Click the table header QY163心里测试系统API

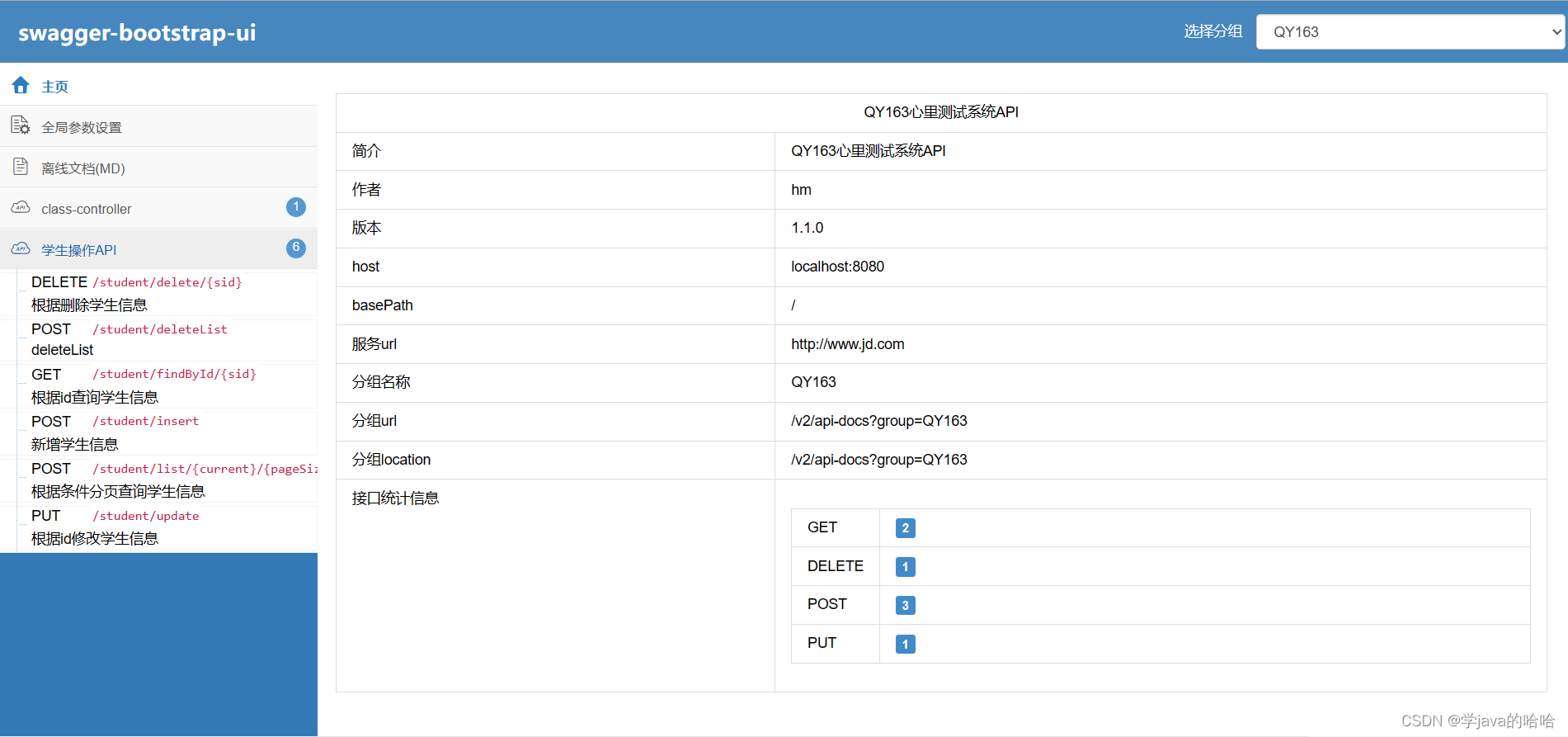coord(941,112)
